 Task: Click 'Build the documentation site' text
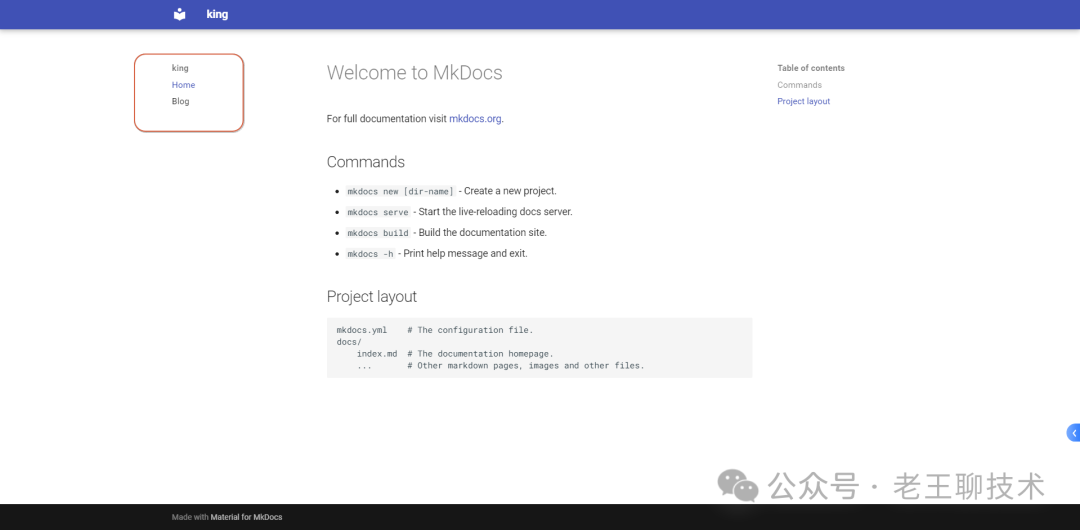click(483, 233)
